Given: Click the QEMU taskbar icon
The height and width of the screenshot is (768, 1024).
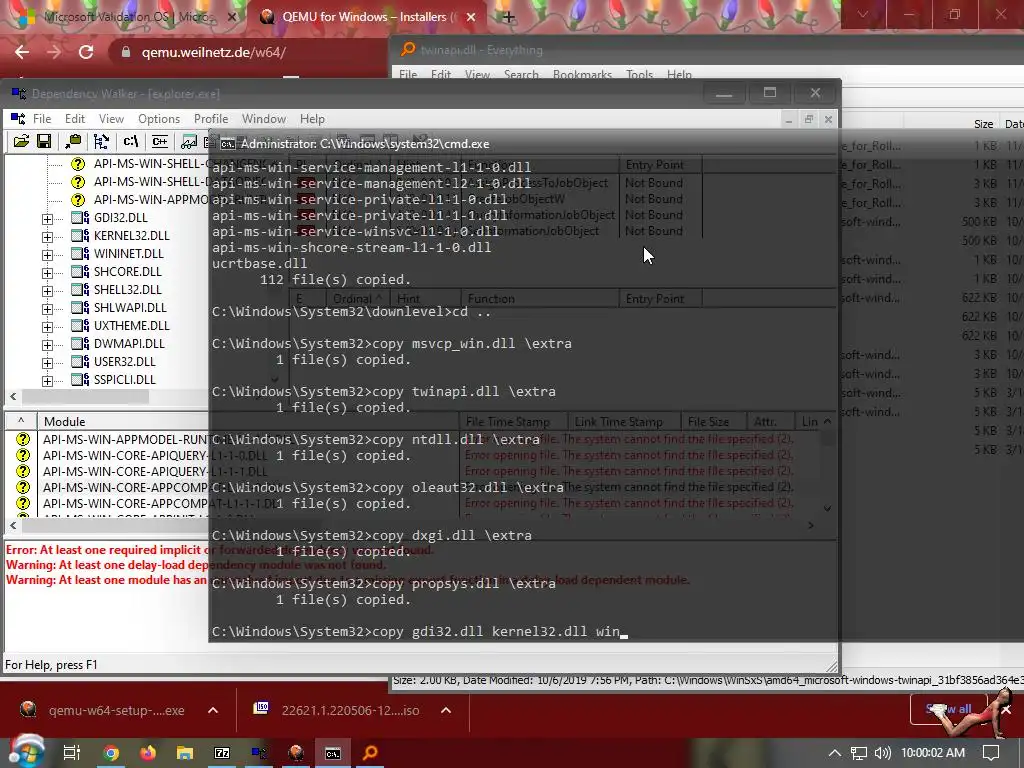Looking at the screenshot, I should (296, 753).
